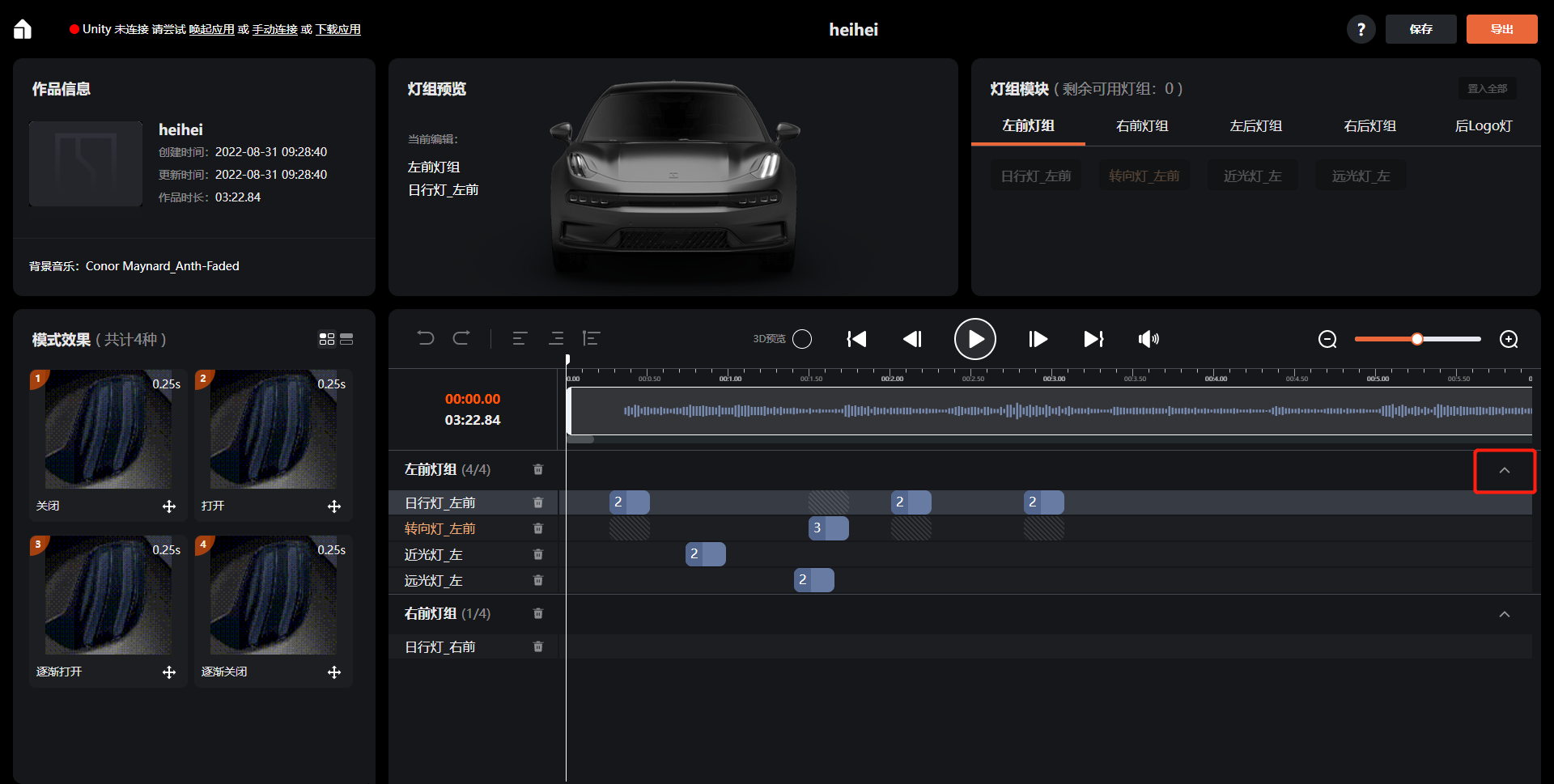Select the 转向灯_左前 track row label
This screenshot has width=1554, height=784.
tap(439, 528)
